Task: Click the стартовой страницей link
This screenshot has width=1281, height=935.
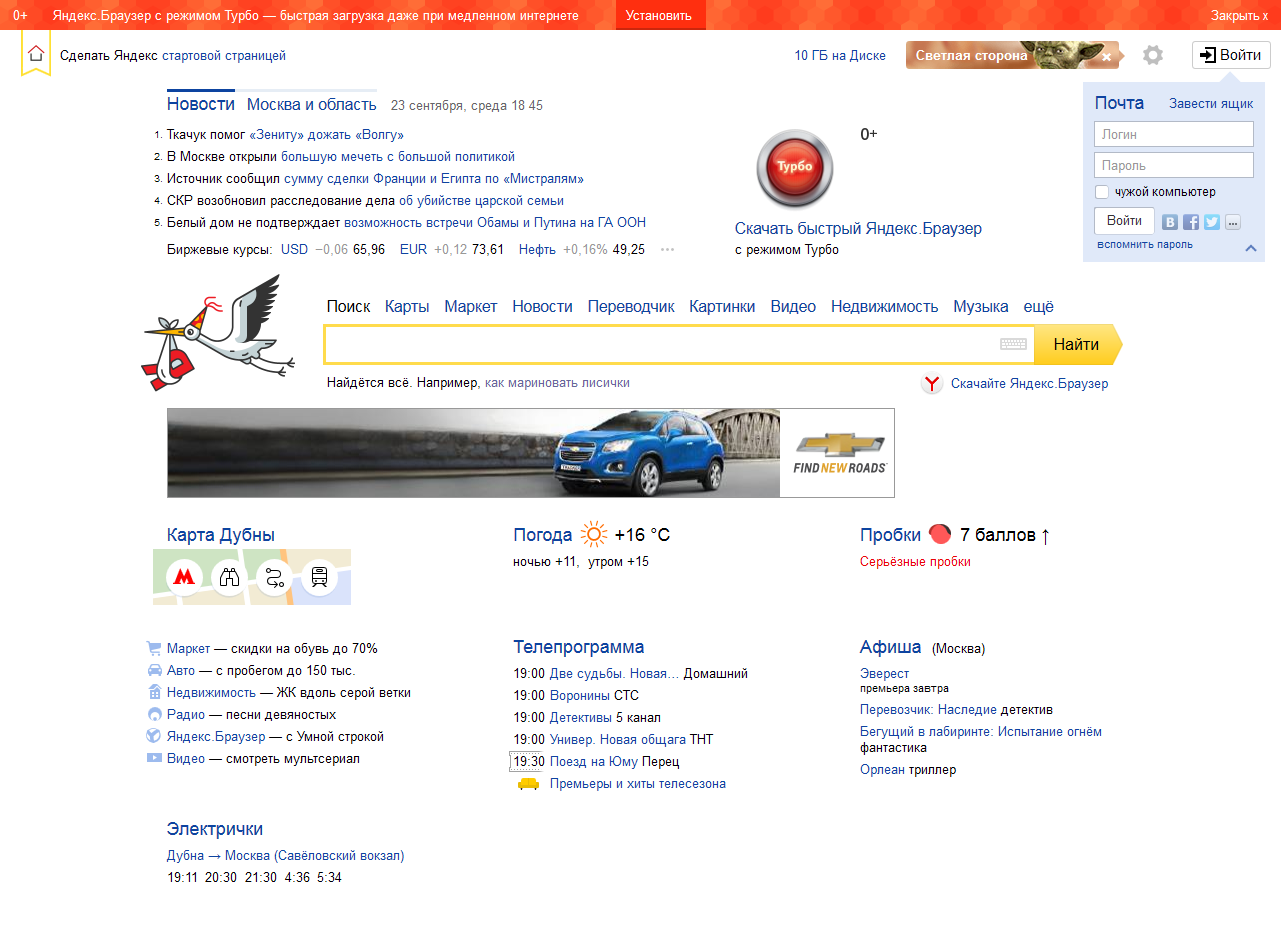Action: (x=224, y=56)
